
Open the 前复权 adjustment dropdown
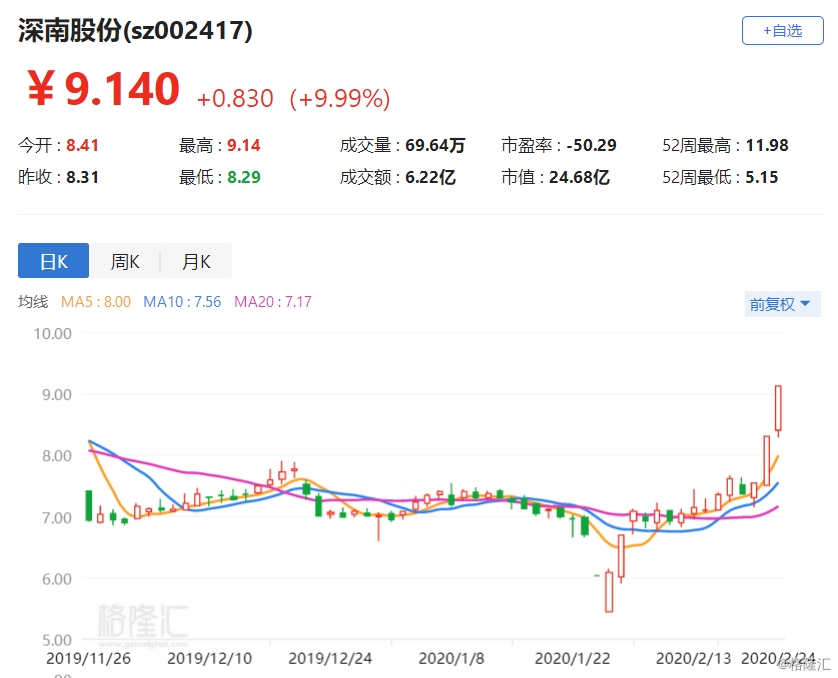(782, 304)
